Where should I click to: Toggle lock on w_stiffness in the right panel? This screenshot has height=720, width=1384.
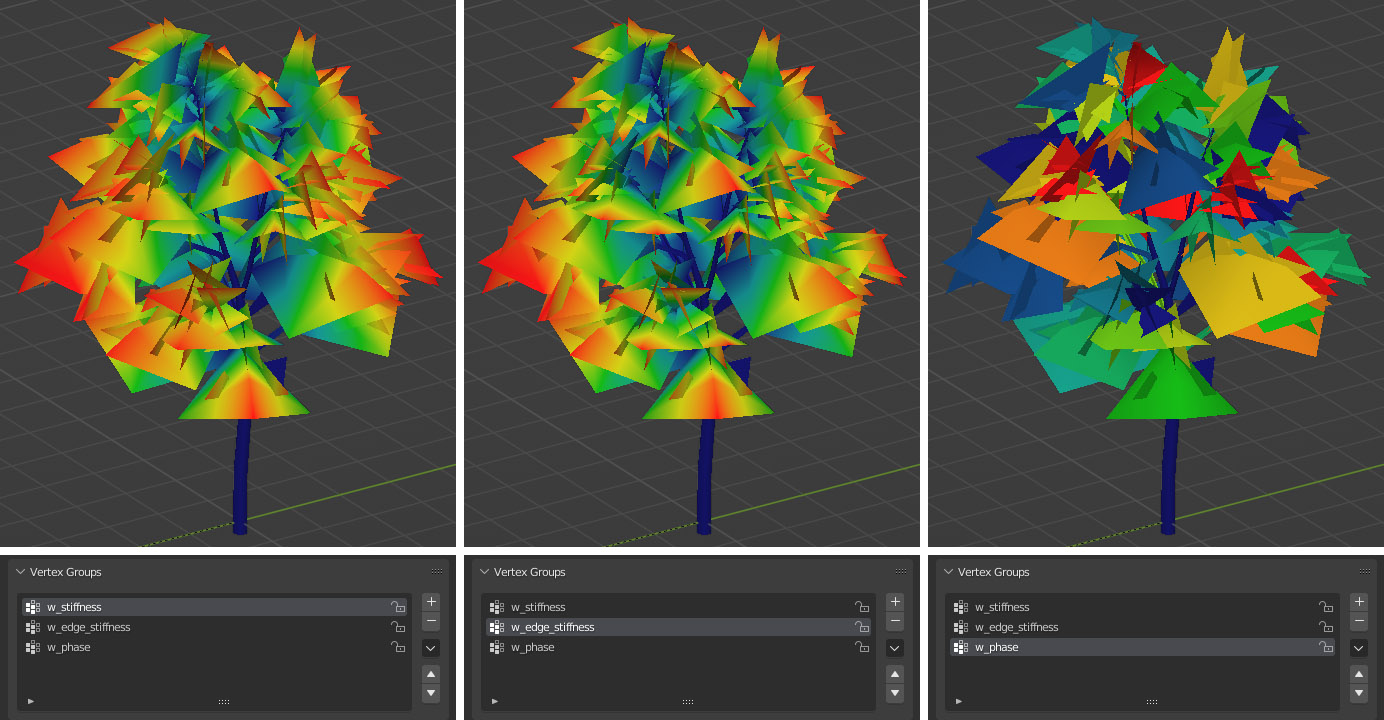click(1326, 607)
